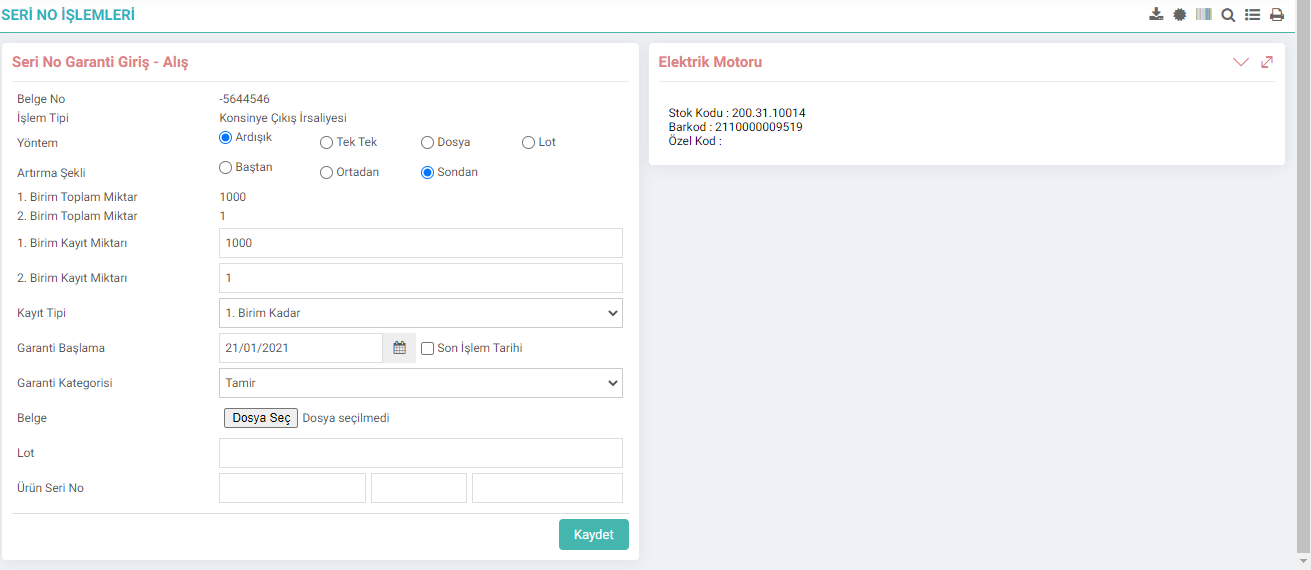This screenshot has width=1311, height=570.
Task: Collapse the Elektrik Motoru panel with the chevron
Action: (1241, 62)
